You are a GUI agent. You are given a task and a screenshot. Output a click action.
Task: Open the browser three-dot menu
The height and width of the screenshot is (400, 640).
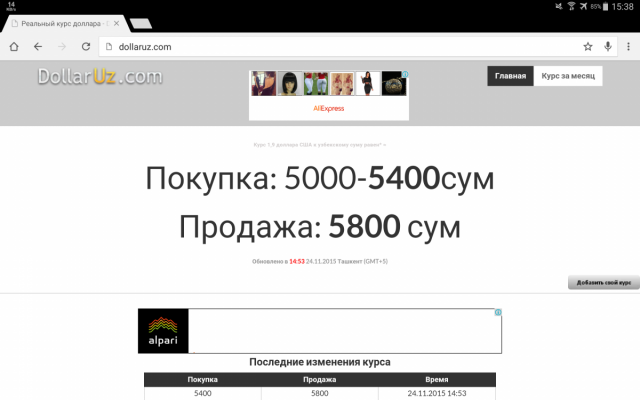(x=628, y=47)
